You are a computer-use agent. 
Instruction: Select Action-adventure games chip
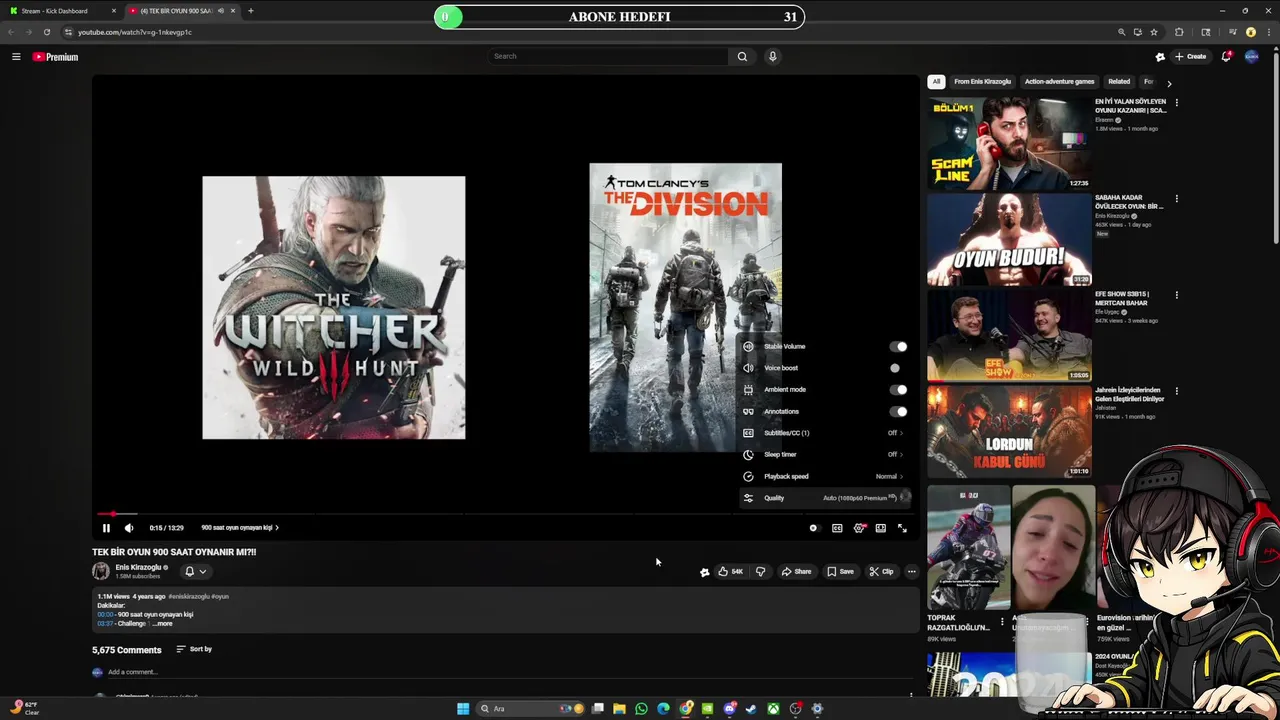point(1059,82)
